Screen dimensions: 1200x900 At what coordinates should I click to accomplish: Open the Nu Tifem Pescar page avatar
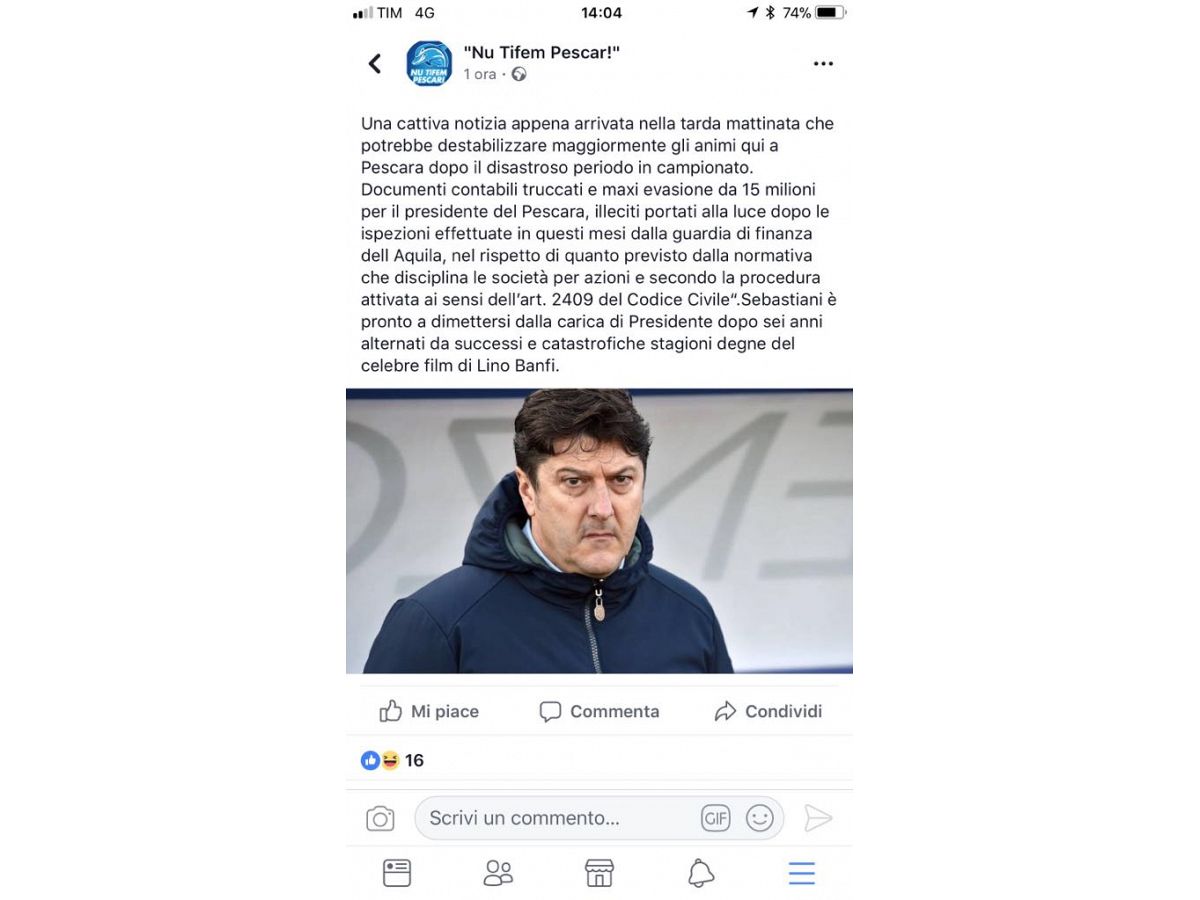(x=429, y=64)
